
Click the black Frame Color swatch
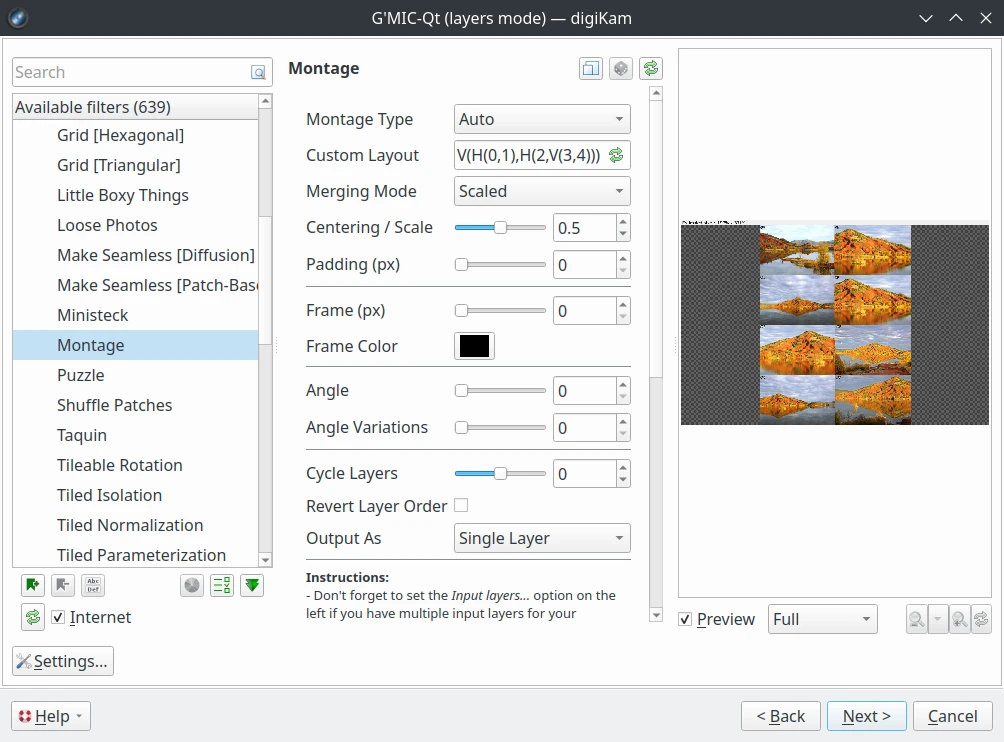474,346
